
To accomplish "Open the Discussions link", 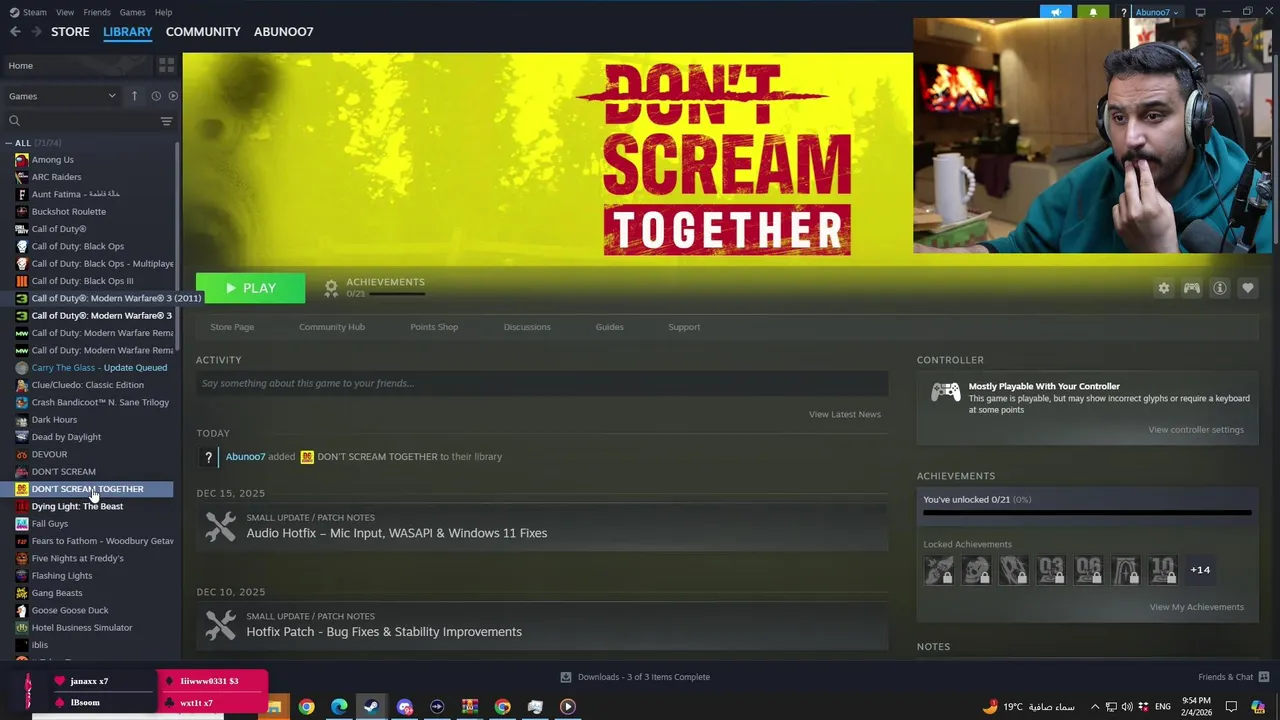I will coord(527,327).
